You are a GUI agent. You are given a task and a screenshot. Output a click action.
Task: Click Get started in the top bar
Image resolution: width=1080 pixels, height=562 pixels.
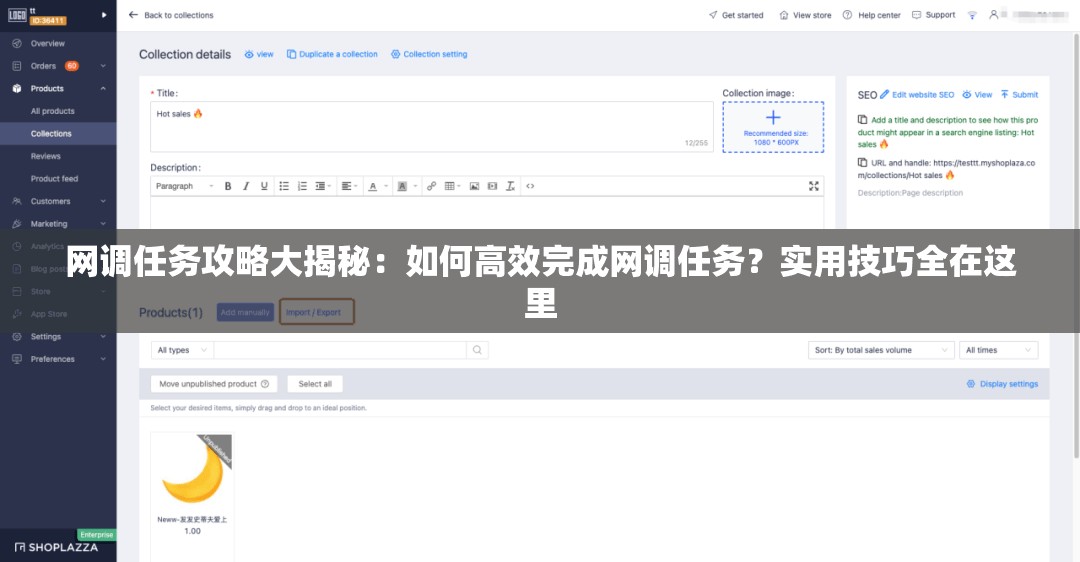pyautogui.click(x=736, y=15)
